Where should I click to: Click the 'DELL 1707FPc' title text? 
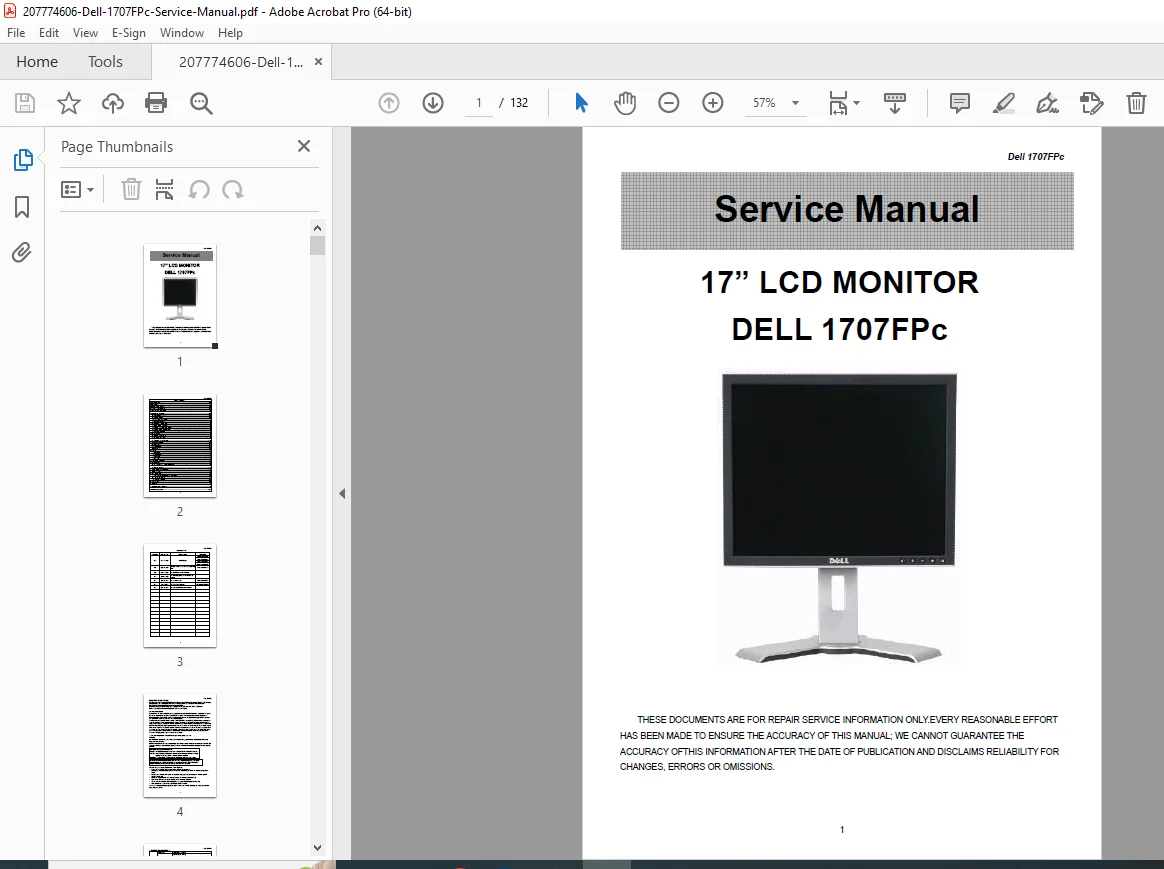840,329
